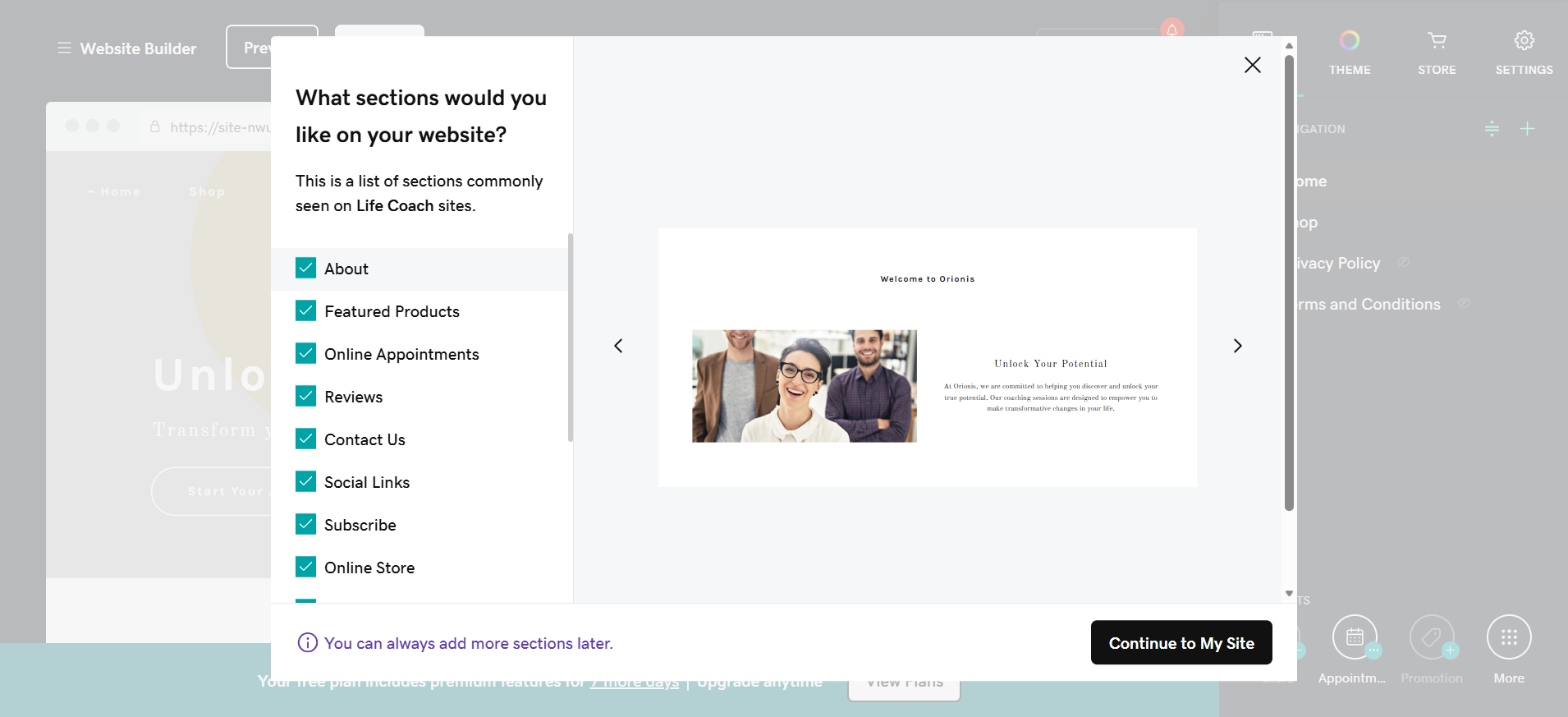Show next section preview with right chevron
1568x717 pixels.
click(x=1237, y=346)
